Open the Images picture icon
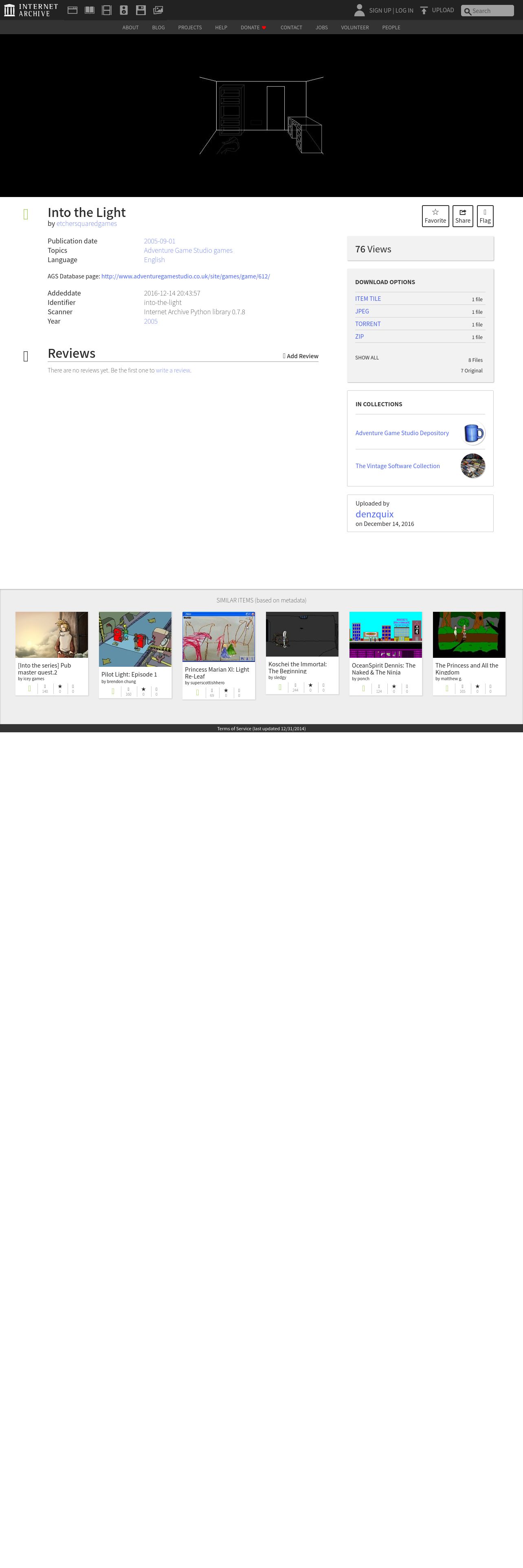523x1568 pixels. (158, 10)
